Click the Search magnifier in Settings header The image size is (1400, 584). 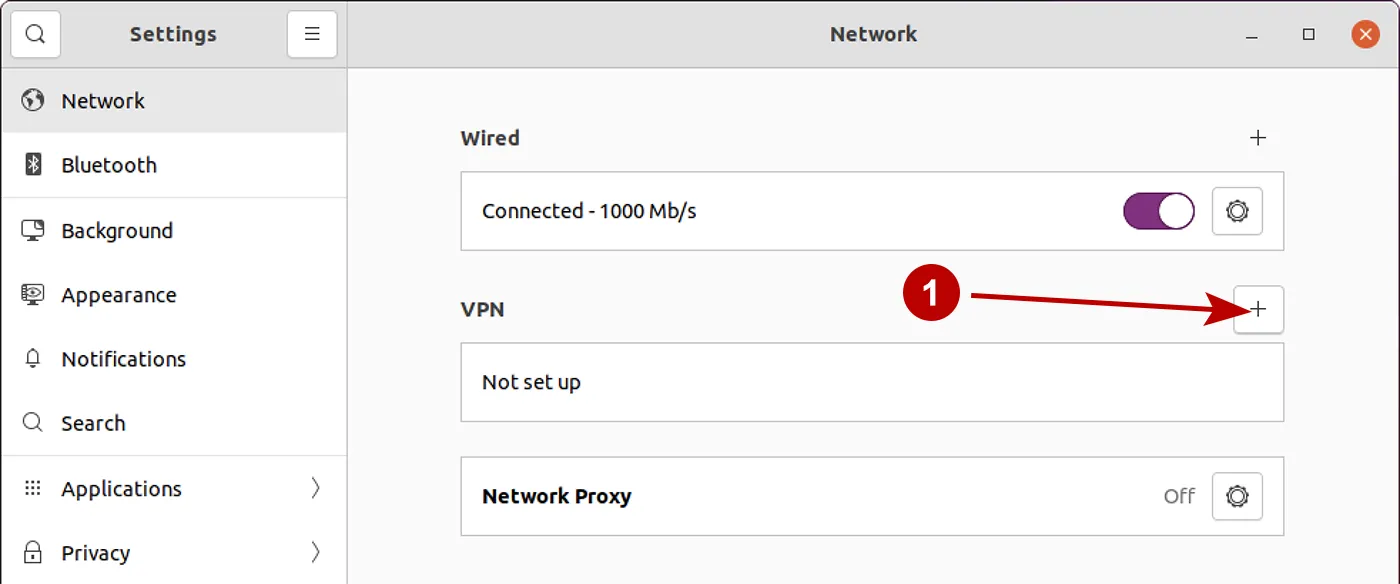35,33
